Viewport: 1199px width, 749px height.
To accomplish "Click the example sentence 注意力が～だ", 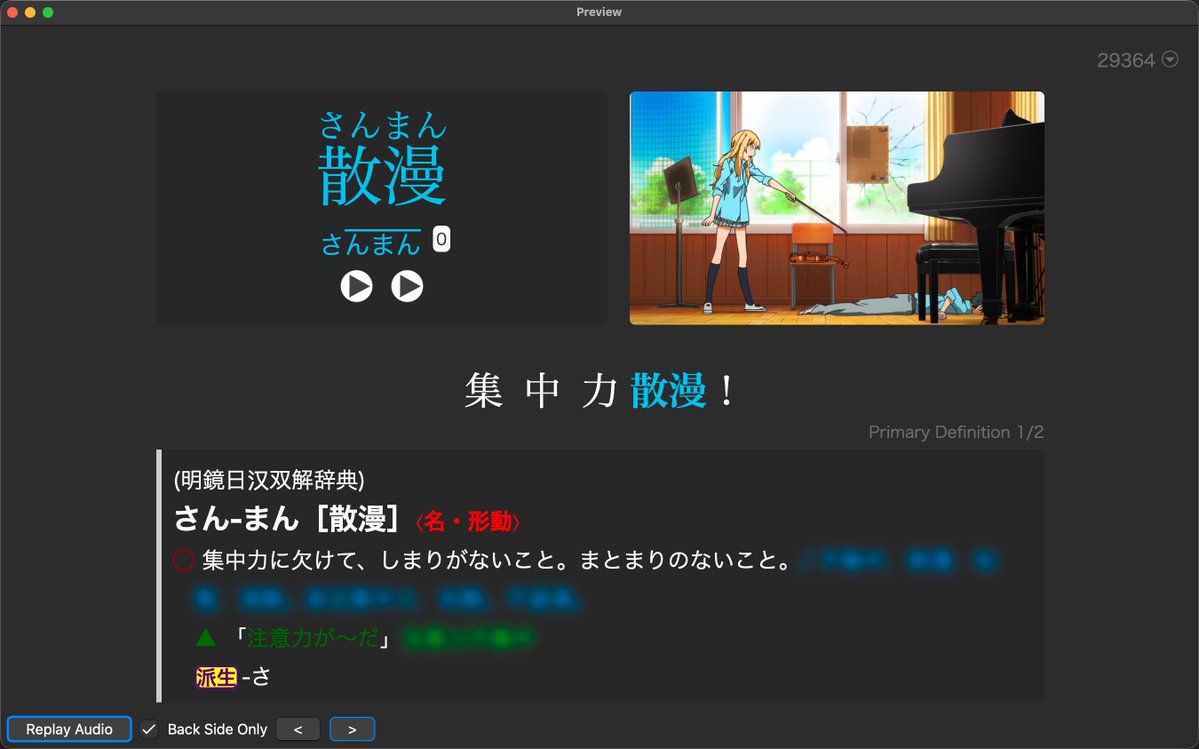I will pos(313,637).
